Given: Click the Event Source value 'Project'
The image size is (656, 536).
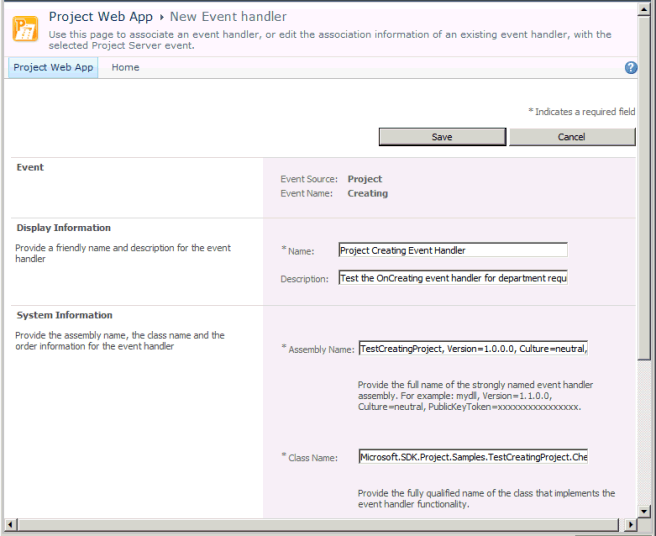Looking at the screenshot, I should coord(365,179).
